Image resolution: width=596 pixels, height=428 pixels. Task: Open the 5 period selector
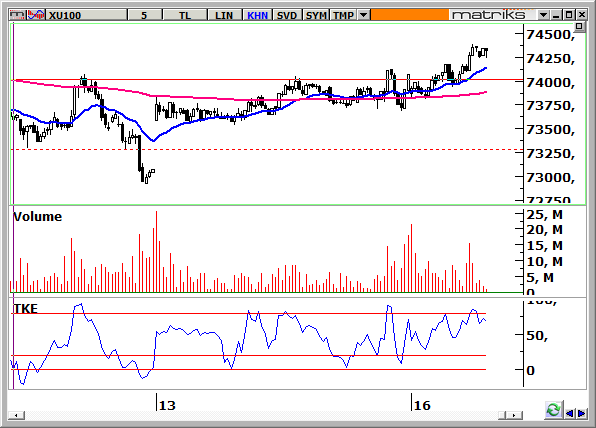point(144,15)
